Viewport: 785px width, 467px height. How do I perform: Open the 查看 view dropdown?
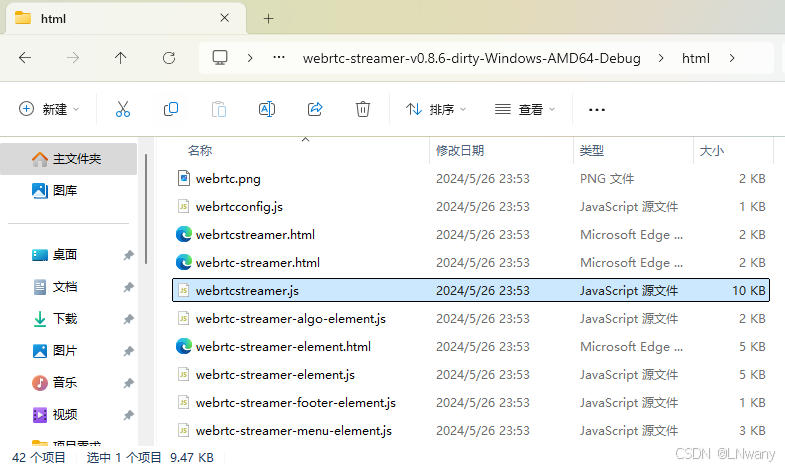[x=525, y=109]
